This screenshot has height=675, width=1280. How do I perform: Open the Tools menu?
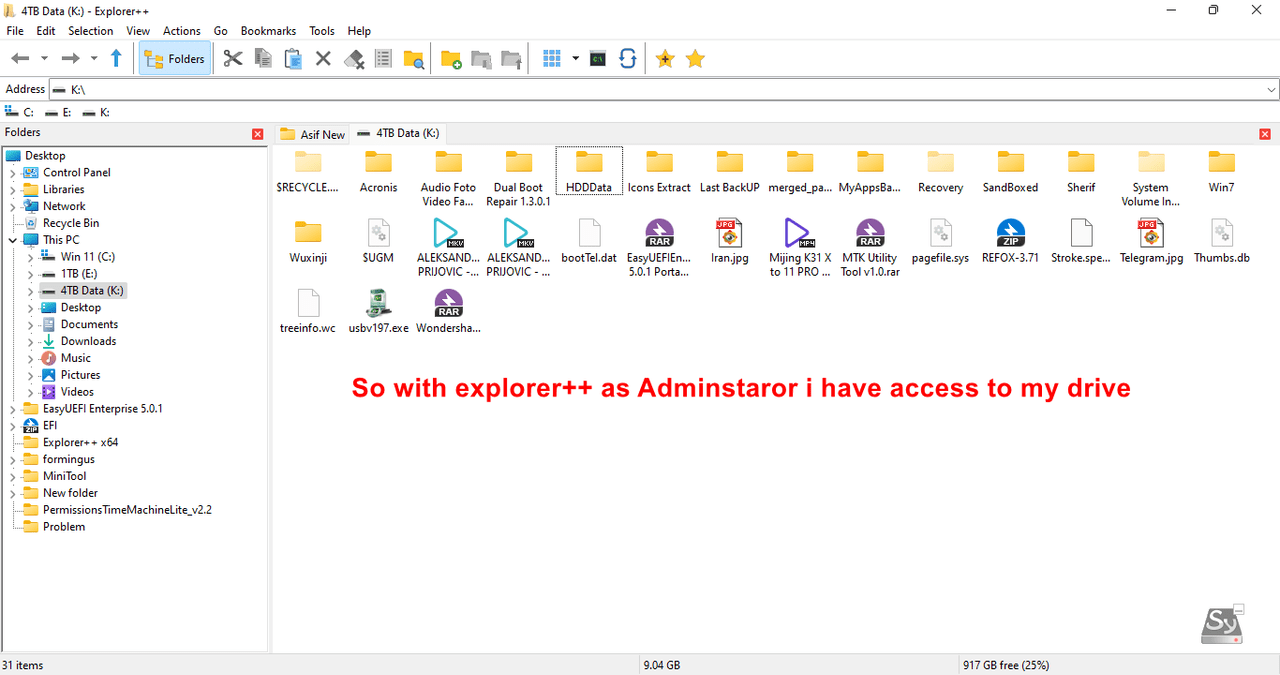[x=322, y=31]
